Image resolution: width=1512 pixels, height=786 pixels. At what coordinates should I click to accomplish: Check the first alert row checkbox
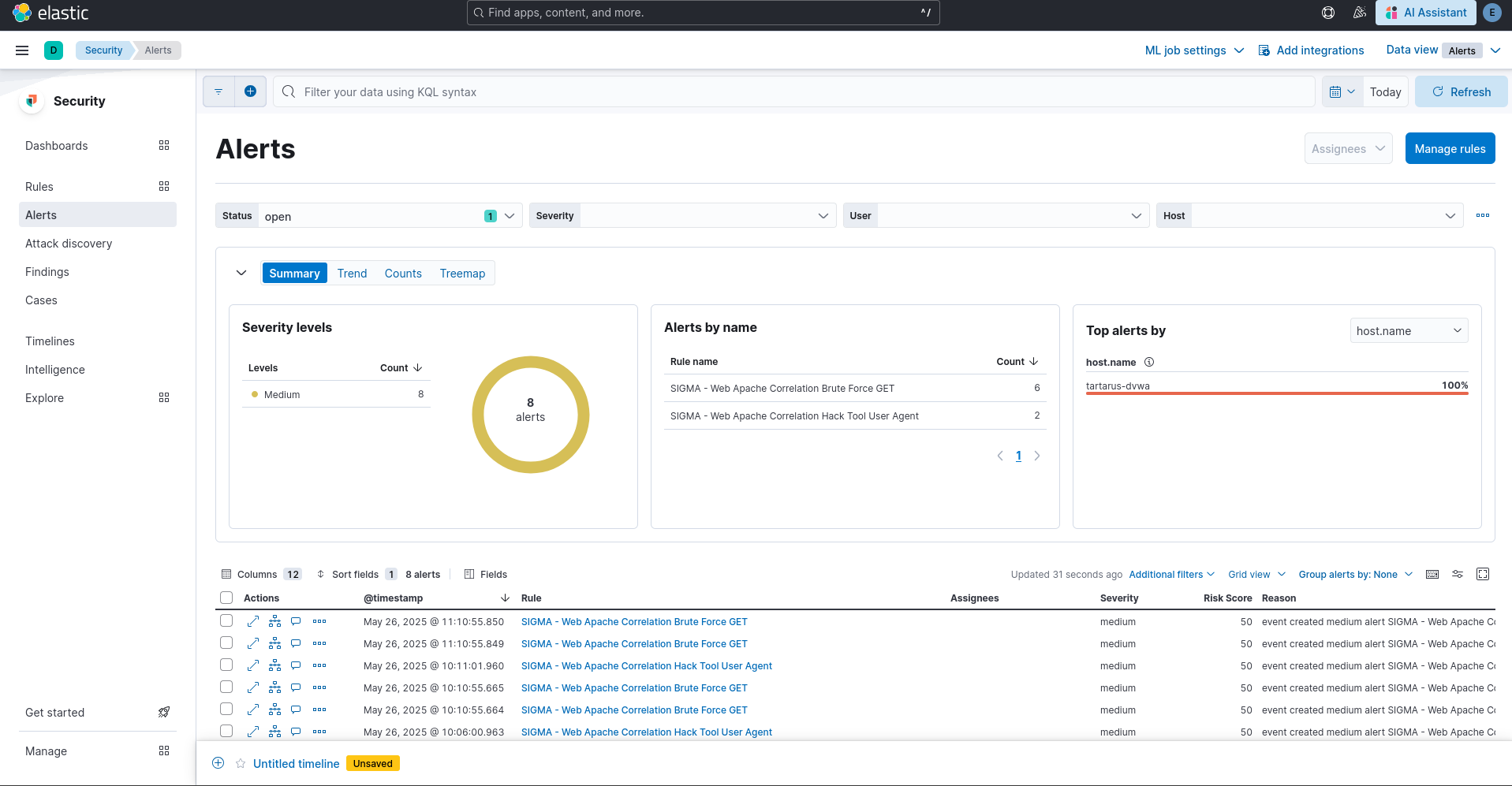click(x=226, y=621)
